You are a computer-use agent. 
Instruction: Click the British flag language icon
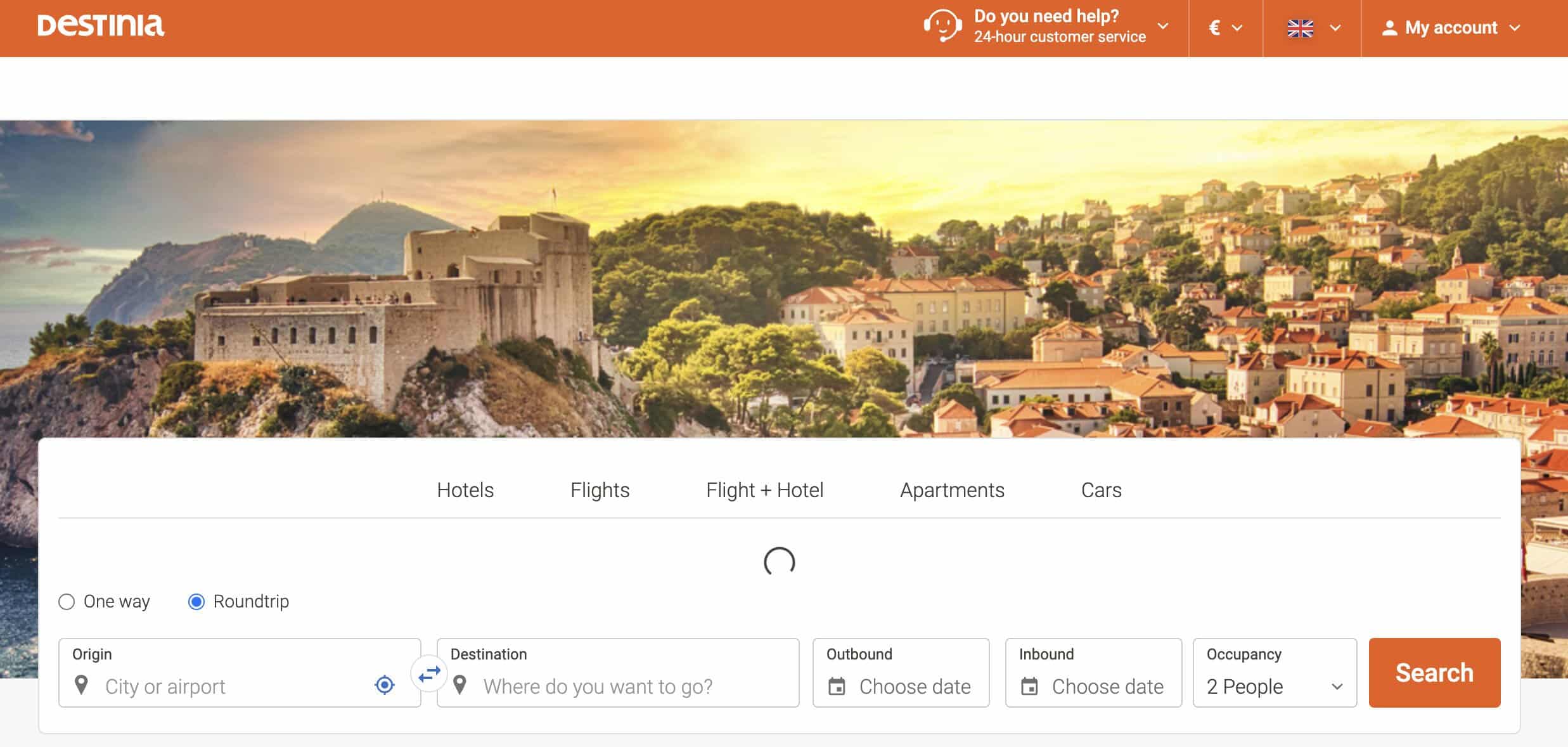[x=1299, y=27]
